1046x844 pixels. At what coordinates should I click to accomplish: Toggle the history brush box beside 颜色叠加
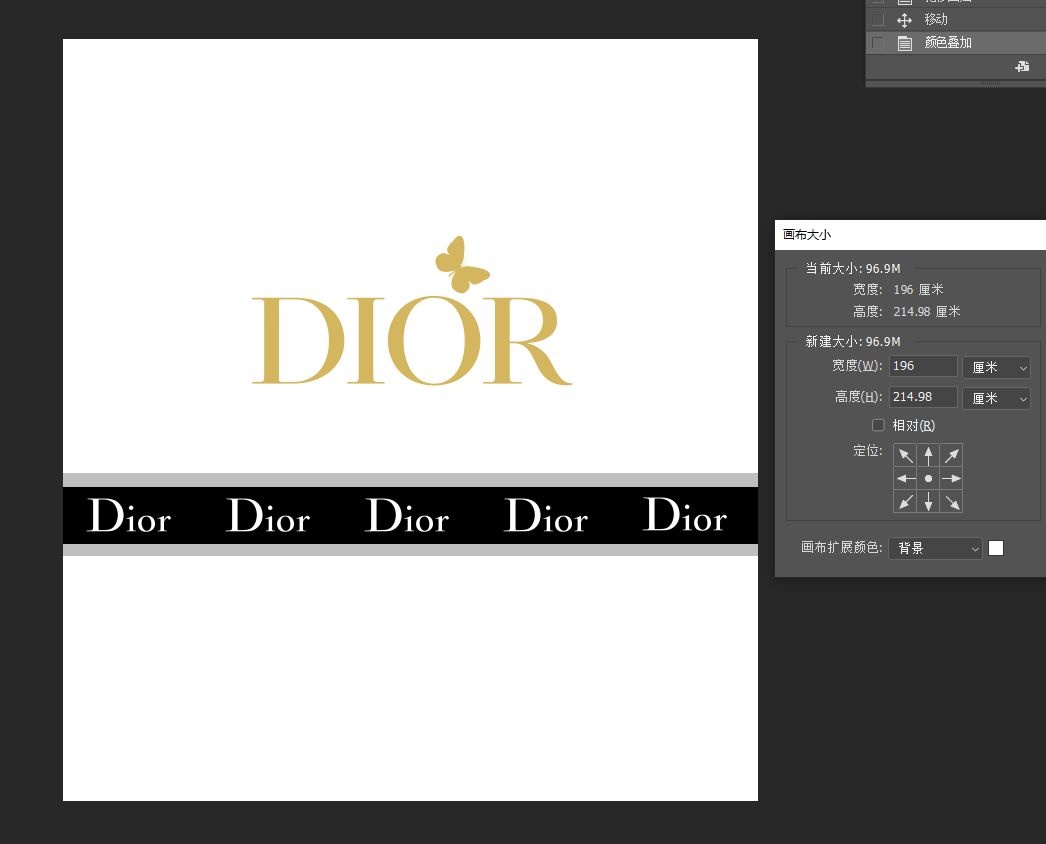pos(878,43)
